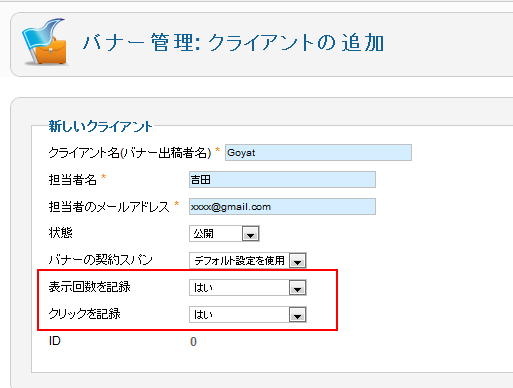This screenshot has width=513, height=388.
Task: Open the 表示回数を記録 dropdown
Action: [x=248, y=287]
